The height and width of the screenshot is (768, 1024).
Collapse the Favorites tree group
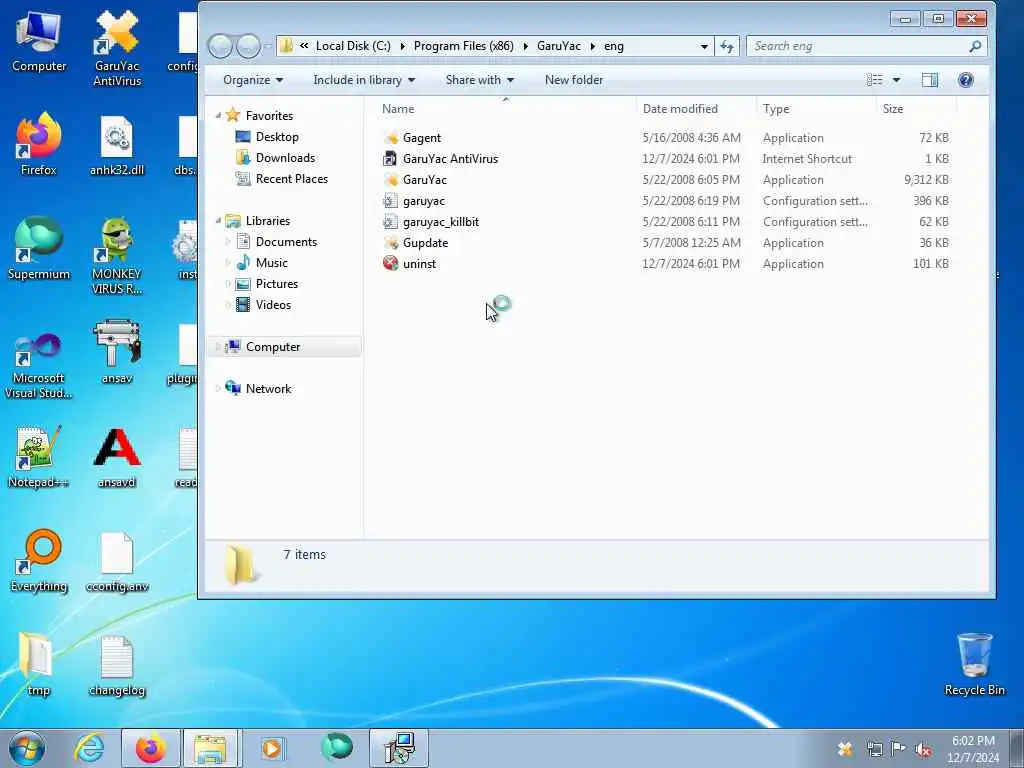[x=218, y=116]
